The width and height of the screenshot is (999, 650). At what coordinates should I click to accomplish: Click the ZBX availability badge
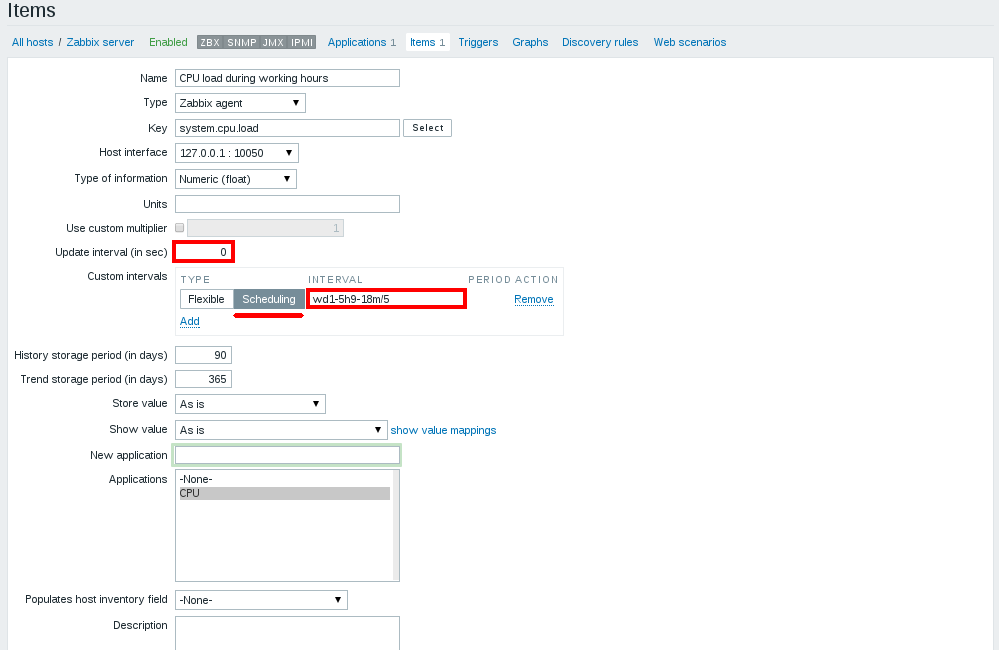click(210, 42)
